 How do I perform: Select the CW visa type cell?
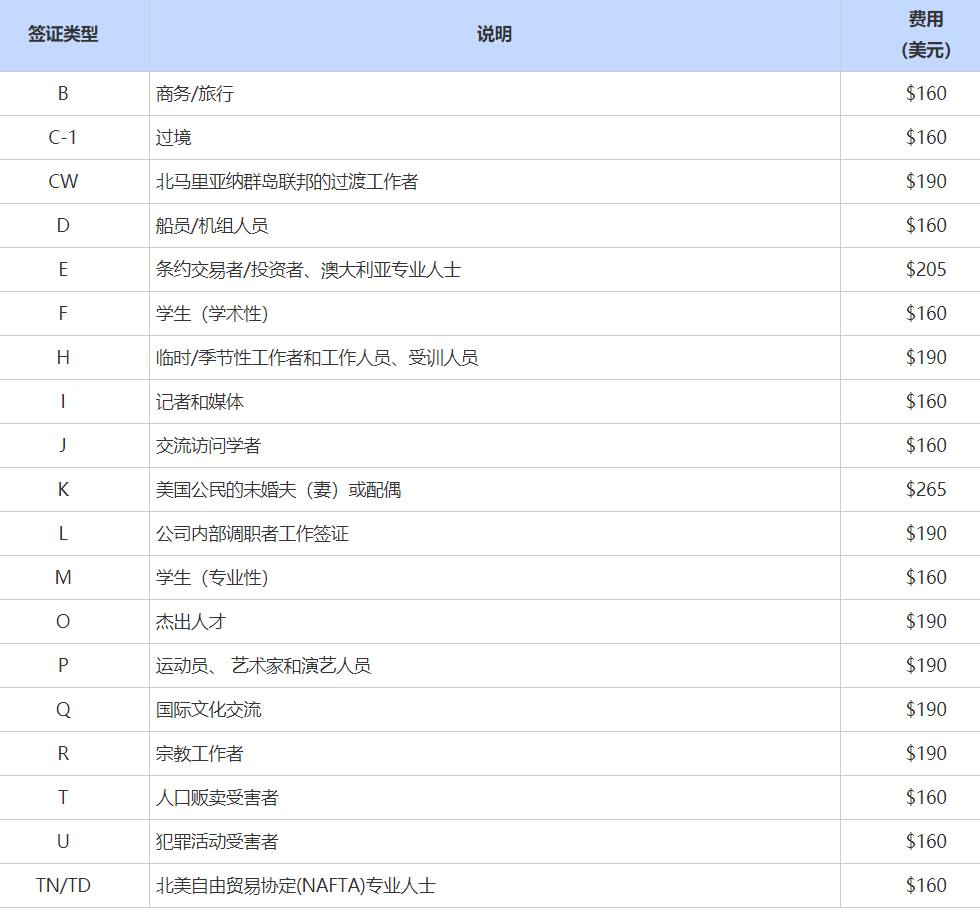63,182
